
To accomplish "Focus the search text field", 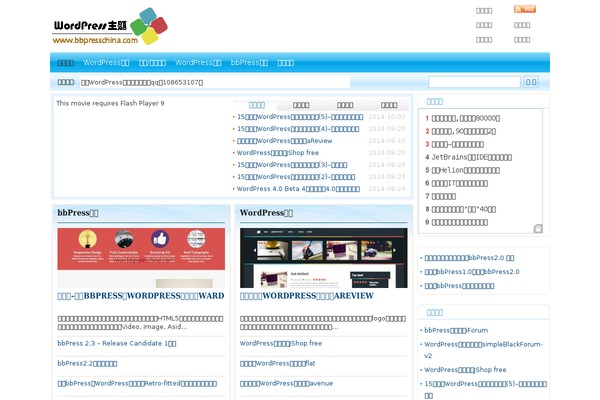I will (474, 82).
